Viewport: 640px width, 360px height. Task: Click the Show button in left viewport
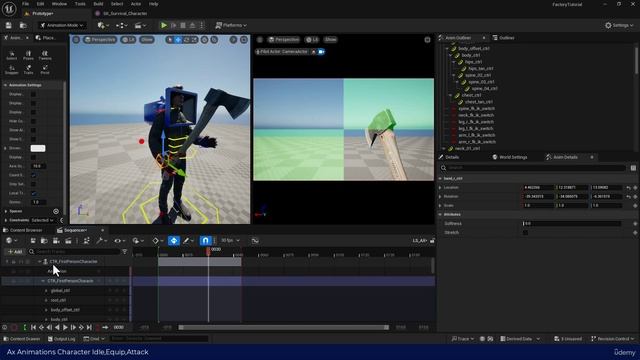(147, 40)
